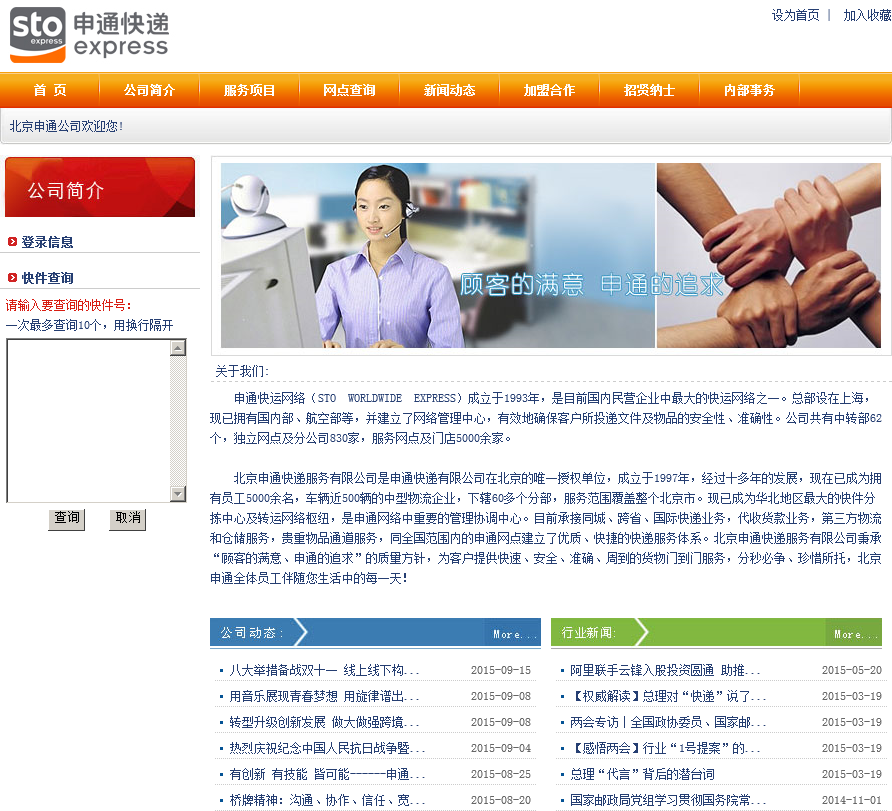This screenshot has height=811, width=892.
Task: Open the 首页 navigation menu item
Action: pyautogui.click(x=50, y=90)
